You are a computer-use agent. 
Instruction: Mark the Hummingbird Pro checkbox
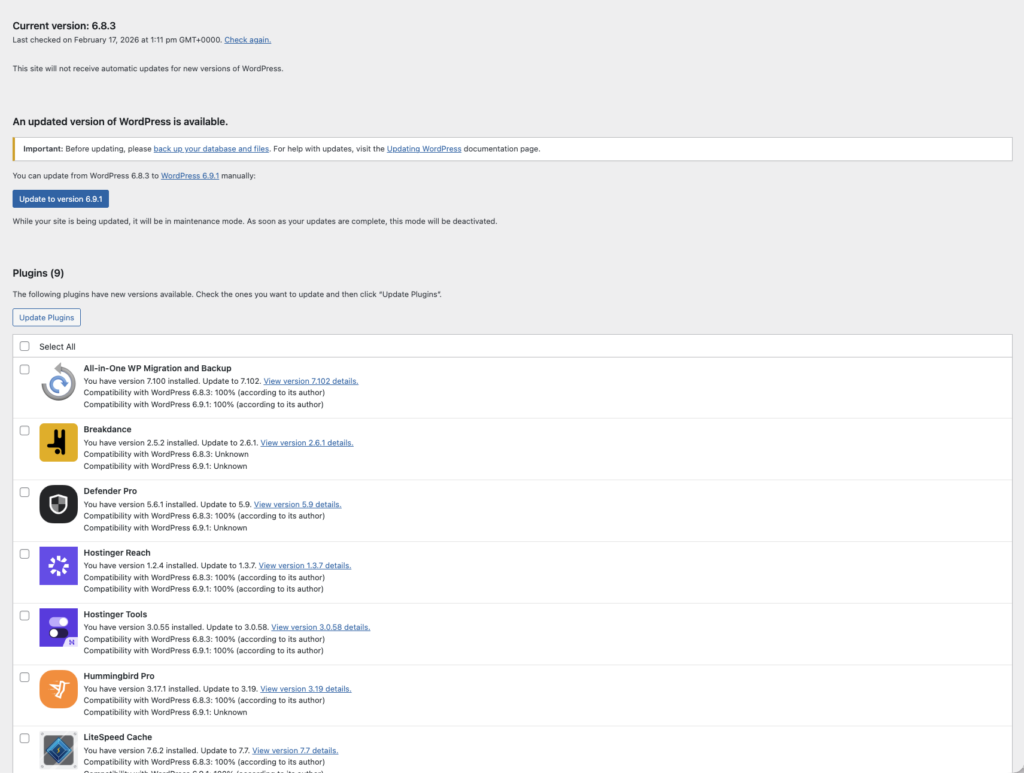(25, 677)
